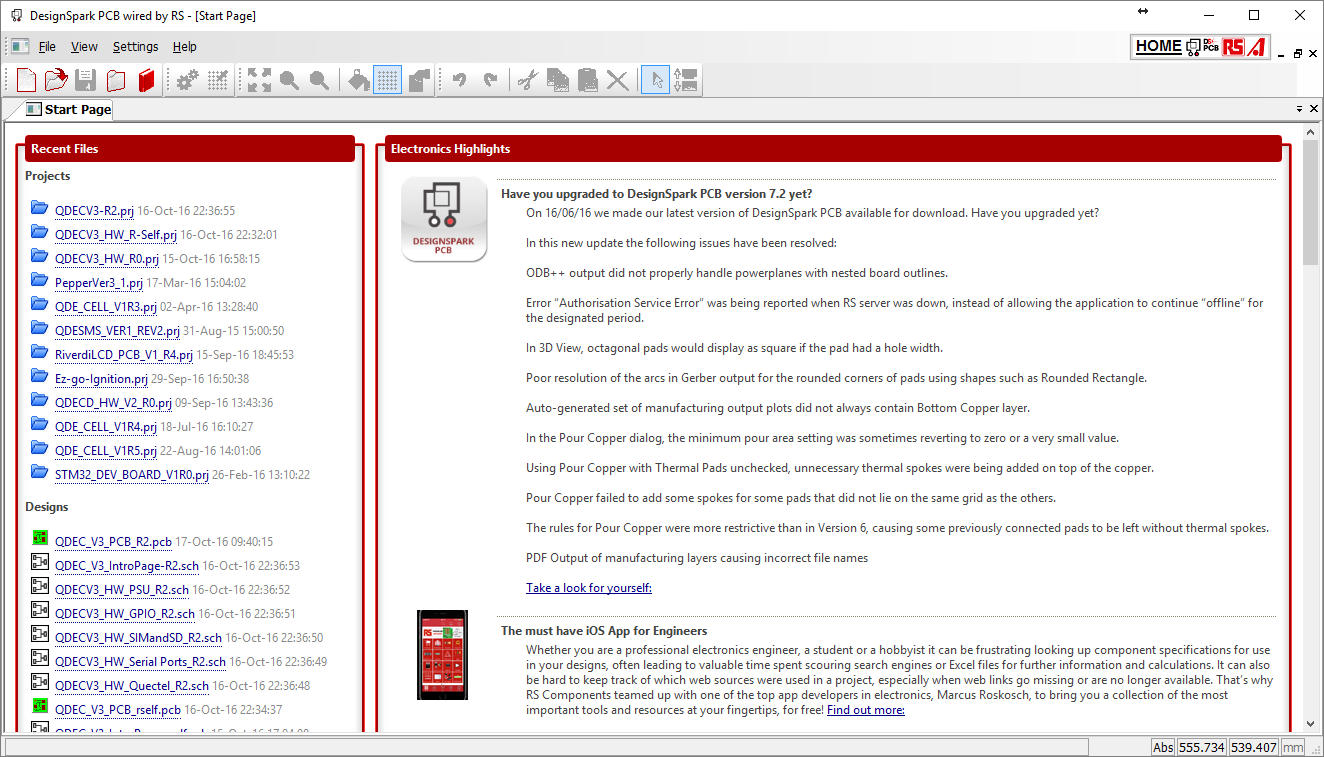The width and height of the screenshot is (1324, 757).
Task: Toggle Abs coordinate mode in status bar
Action: click(x=1163, y=747)
